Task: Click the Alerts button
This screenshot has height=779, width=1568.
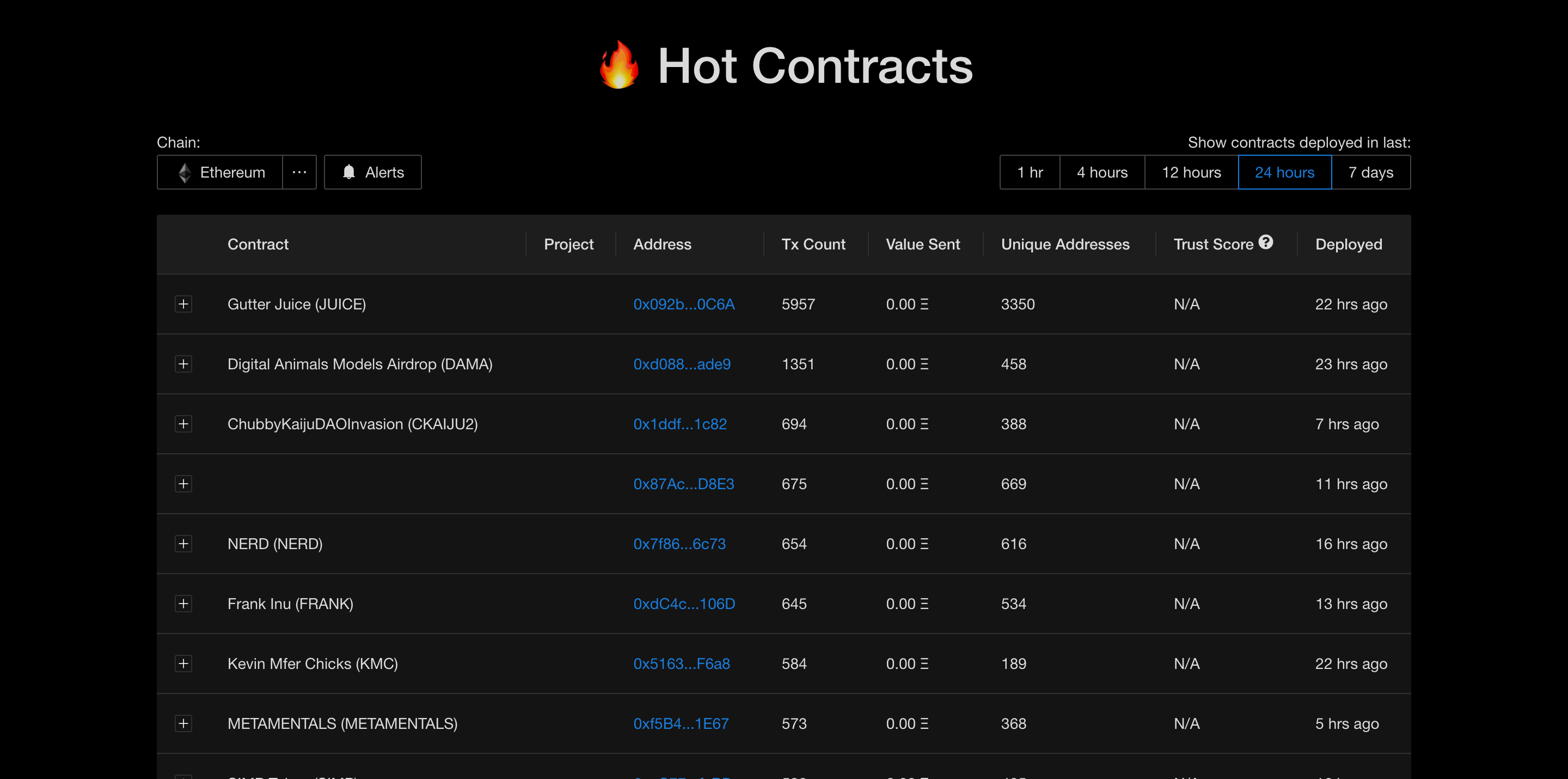Action: click(x=372, y=172)
